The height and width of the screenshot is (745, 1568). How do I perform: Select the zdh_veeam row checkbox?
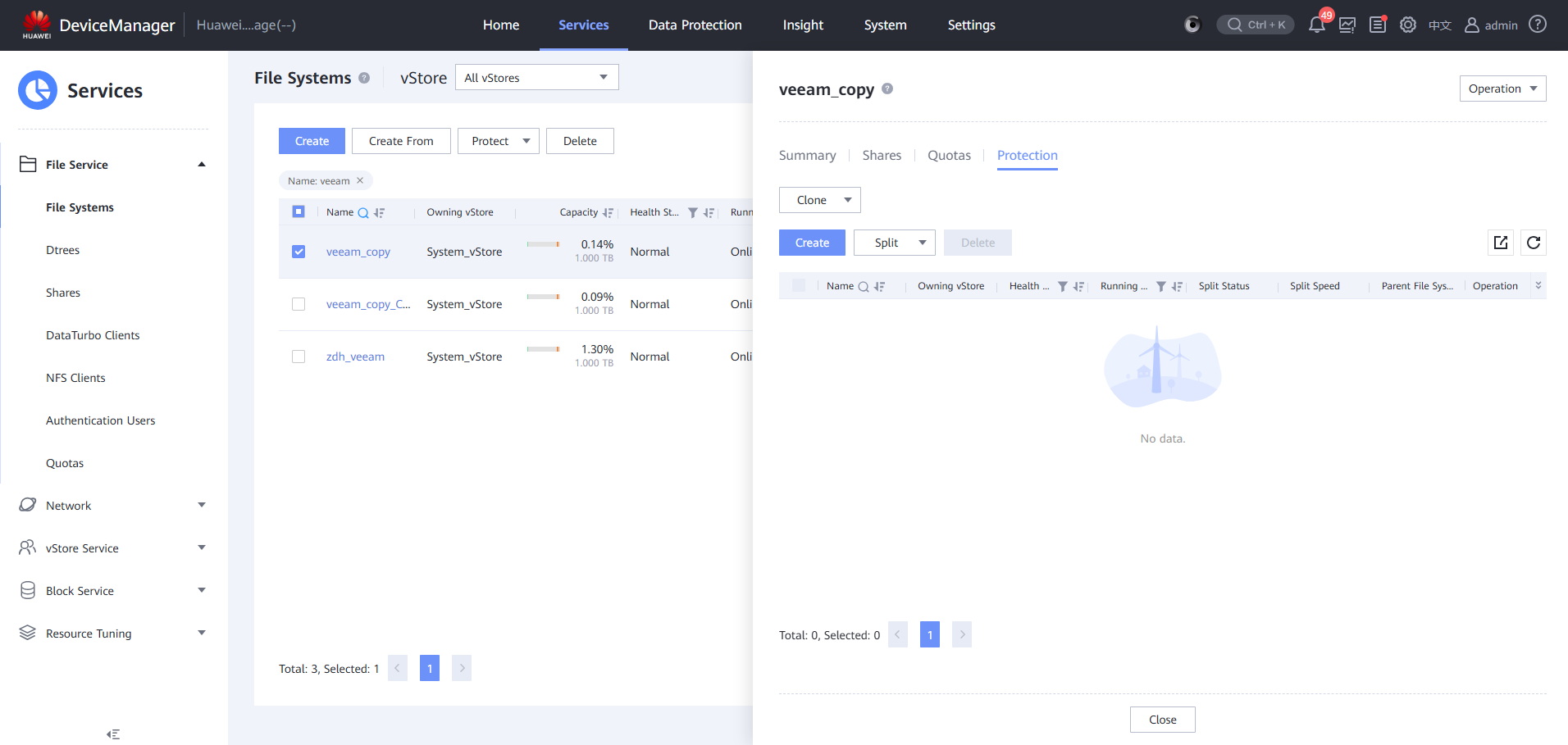[299, 357]
